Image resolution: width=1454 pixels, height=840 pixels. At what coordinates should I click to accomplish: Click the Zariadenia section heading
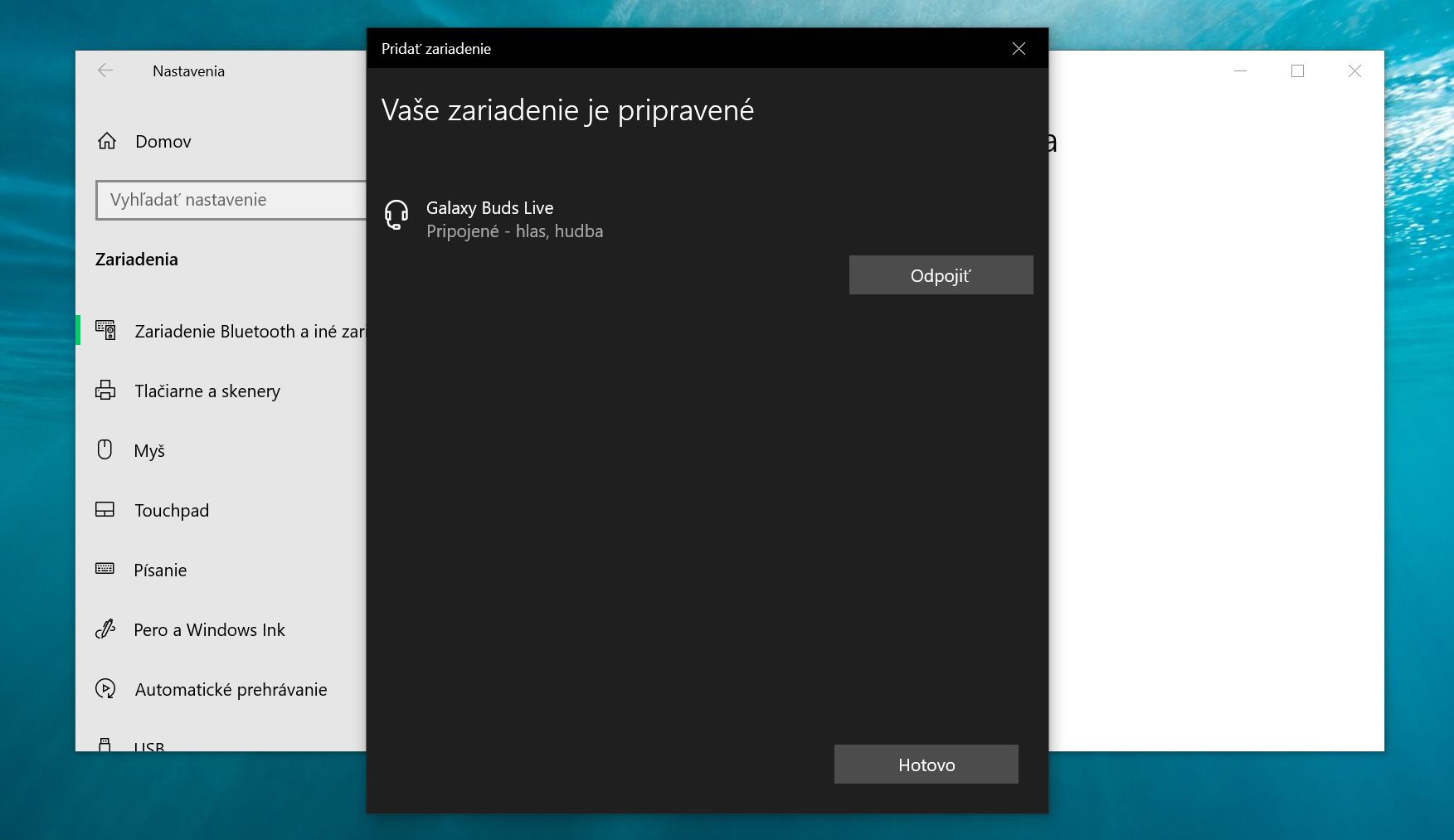[137, 260]
